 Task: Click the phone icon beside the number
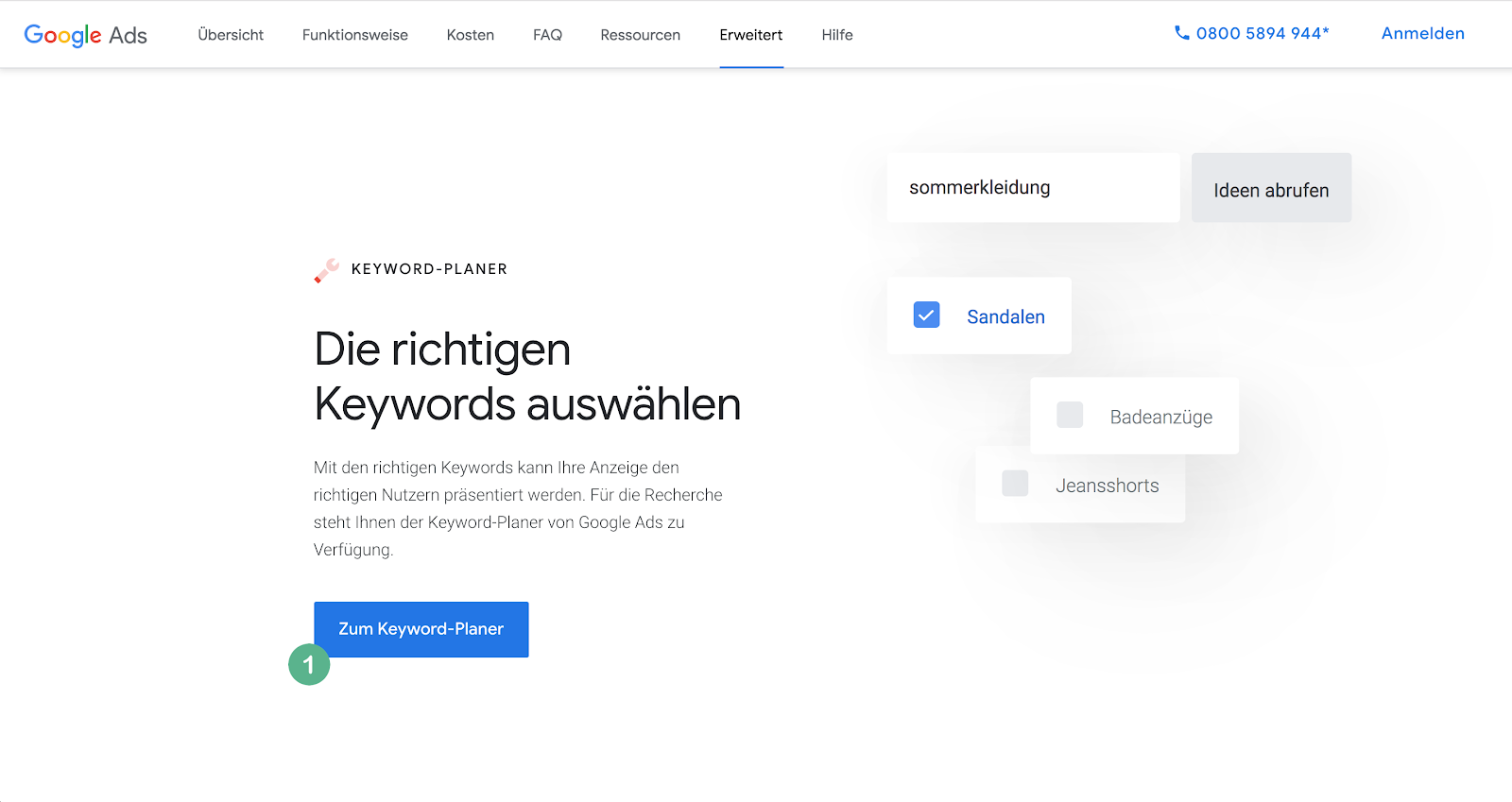1181,33
